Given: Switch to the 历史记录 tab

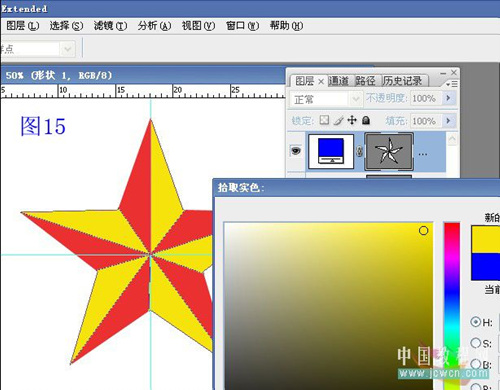Looking at the screenshot, I should tap(402, 81).
